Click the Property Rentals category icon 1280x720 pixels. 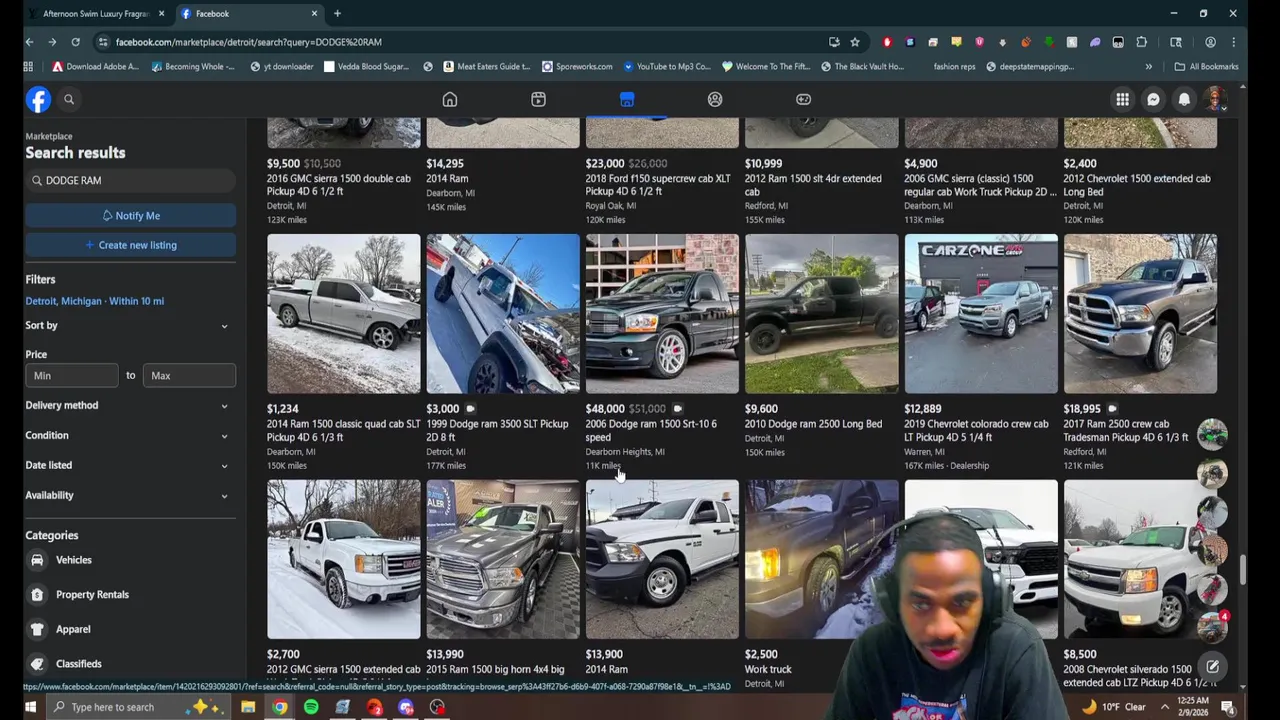tap(37, 594)
